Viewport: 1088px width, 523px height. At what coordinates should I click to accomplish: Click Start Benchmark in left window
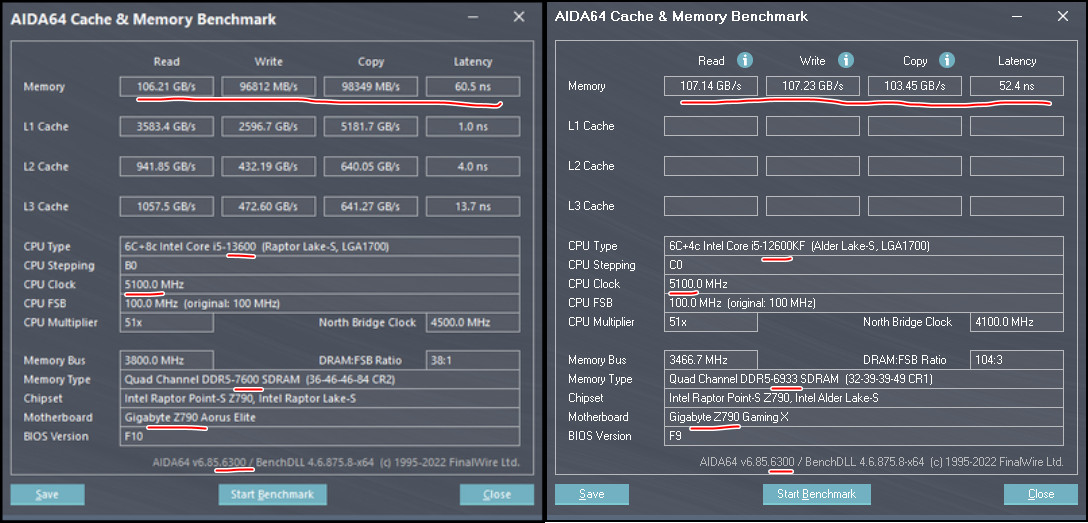tap(273, 495)
